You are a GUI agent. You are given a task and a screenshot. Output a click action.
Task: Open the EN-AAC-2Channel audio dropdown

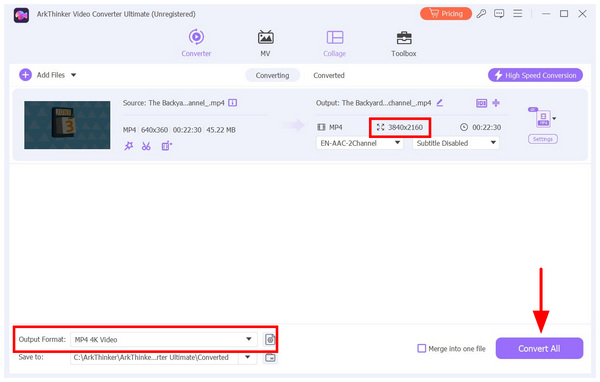pos(360,143)
